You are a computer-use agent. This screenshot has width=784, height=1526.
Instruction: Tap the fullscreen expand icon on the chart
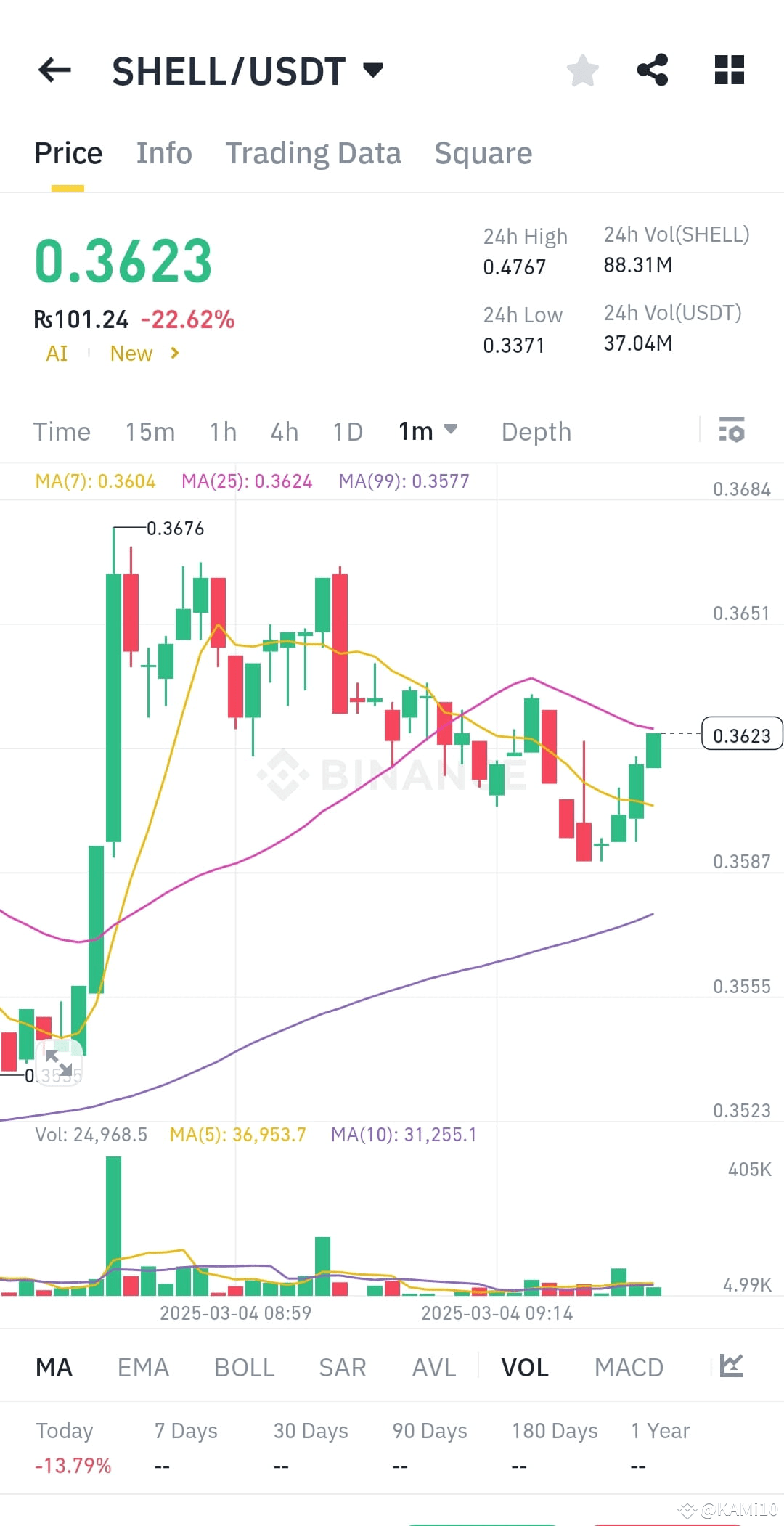click(x=60, y=1062)
